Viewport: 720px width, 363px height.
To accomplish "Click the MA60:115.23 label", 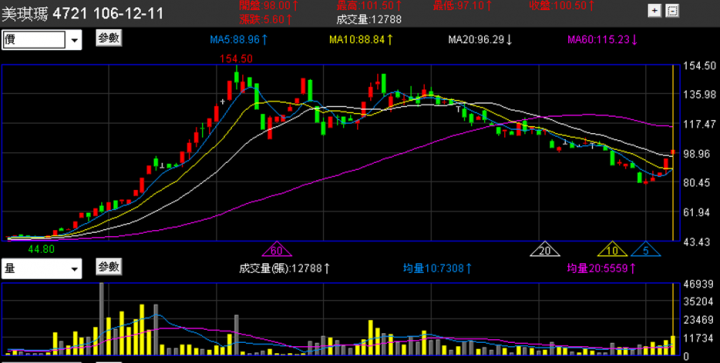I will point(602,40).
